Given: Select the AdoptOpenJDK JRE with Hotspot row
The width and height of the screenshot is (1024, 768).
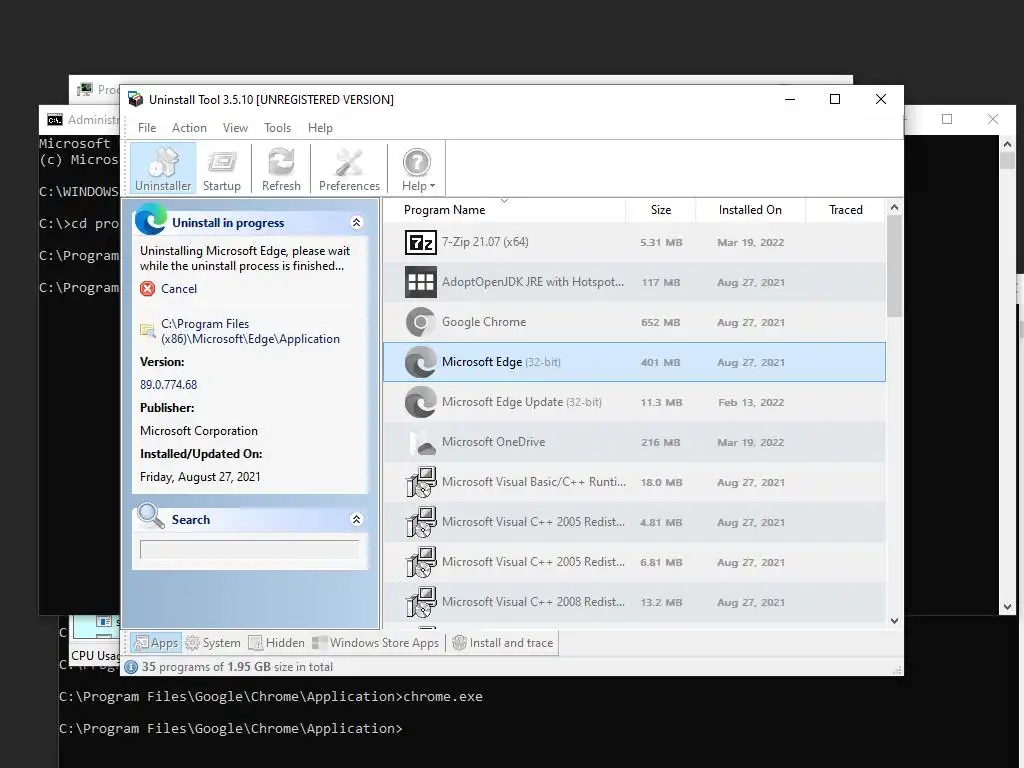Looking at the screenshot, I should [634, 282].
